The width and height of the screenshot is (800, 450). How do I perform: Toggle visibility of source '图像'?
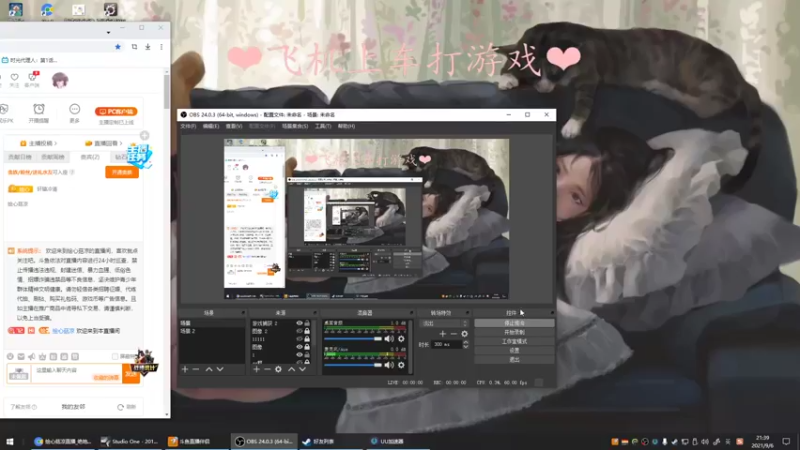(x=299, y=347)
